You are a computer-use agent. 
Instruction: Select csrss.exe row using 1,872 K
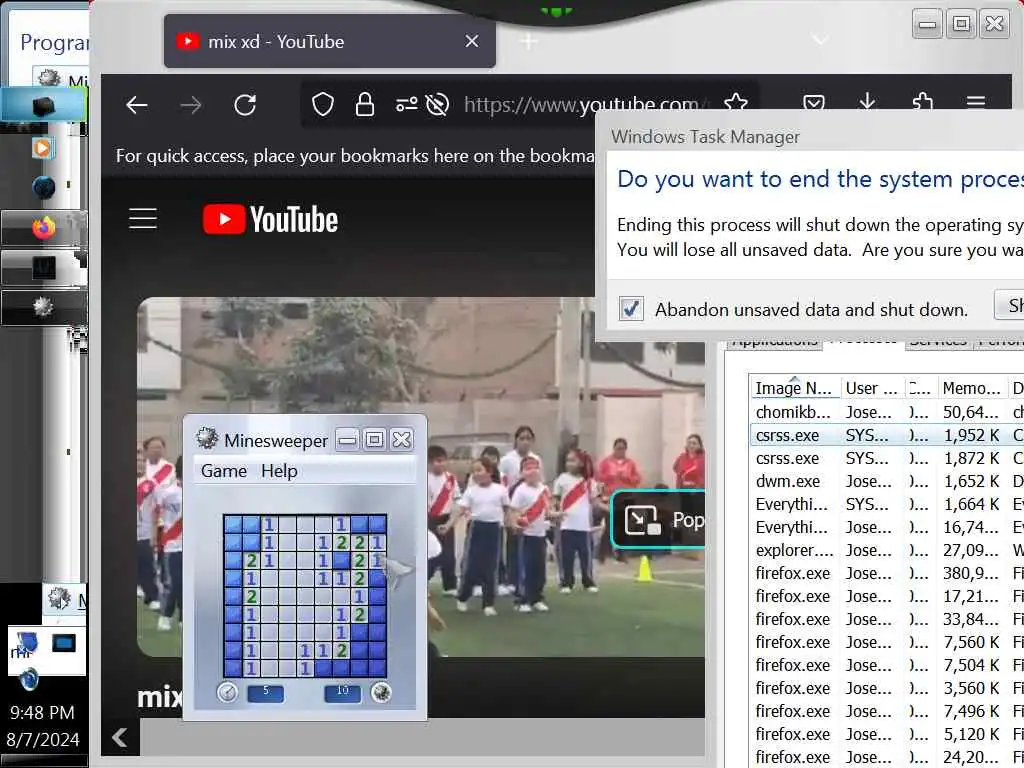[887, 458]
